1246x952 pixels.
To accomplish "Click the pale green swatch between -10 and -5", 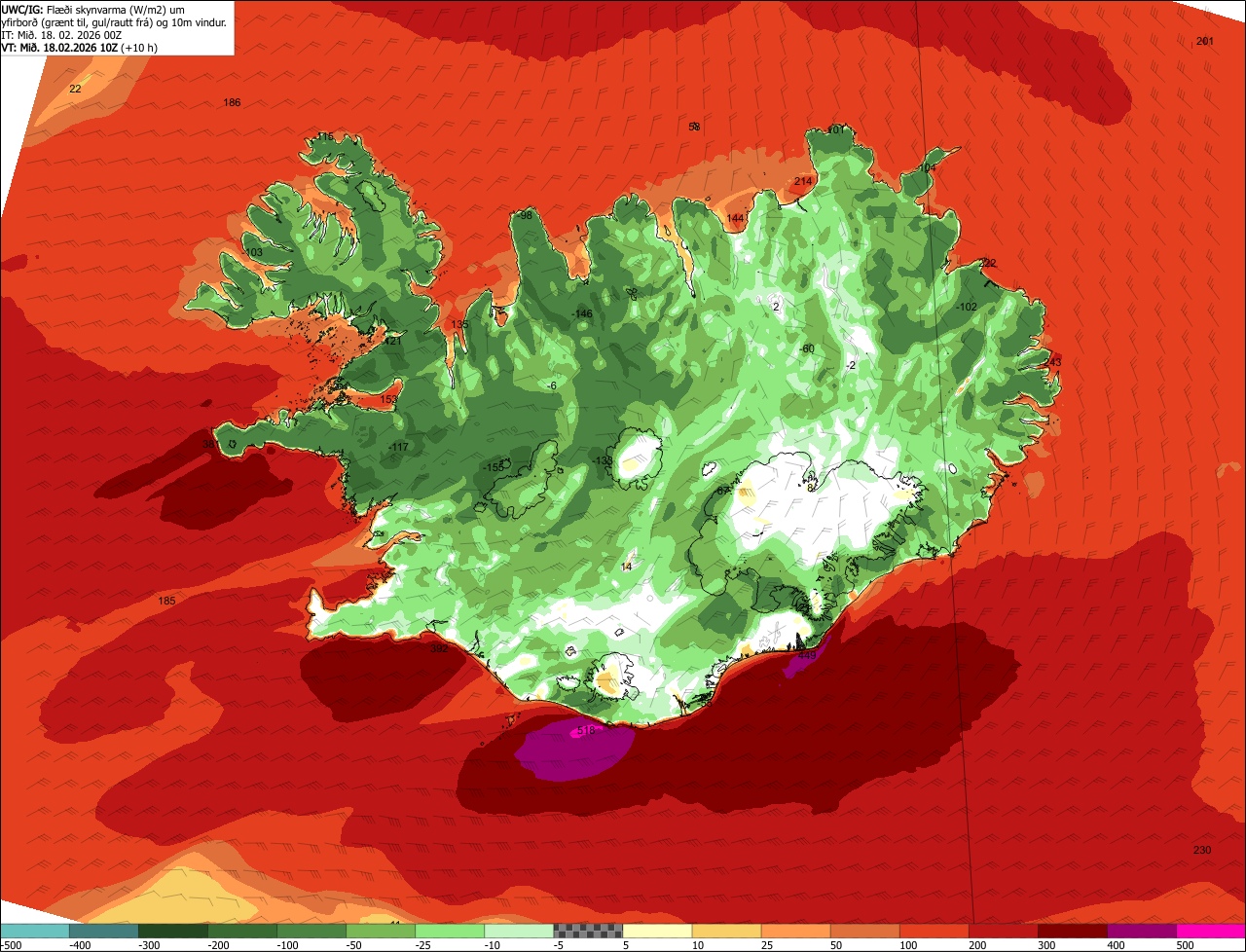I will pos(518,931).
